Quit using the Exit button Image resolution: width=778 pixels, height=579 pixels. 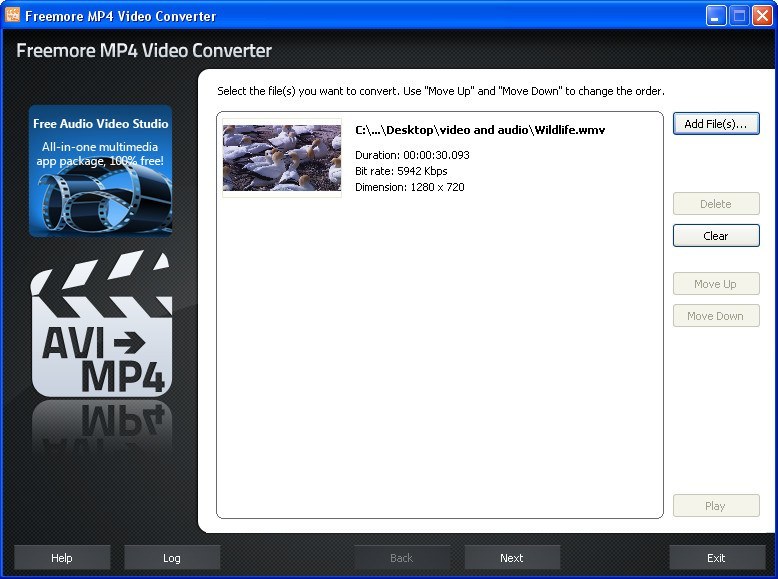(716, 558)
